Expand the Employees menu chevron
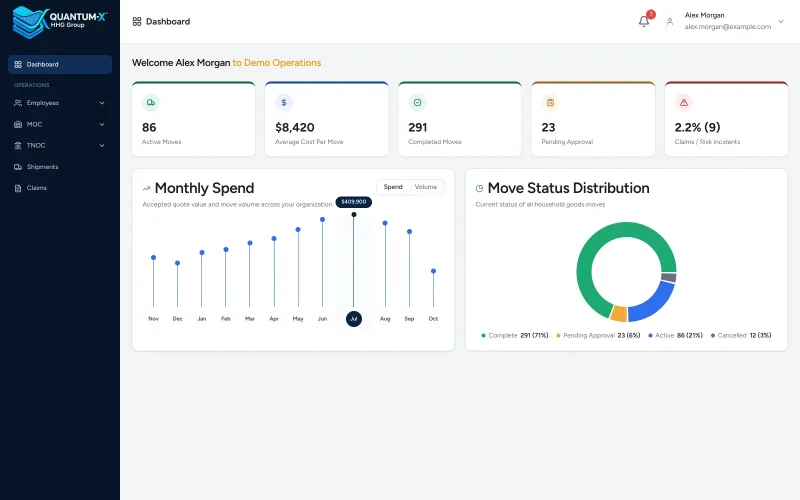Viewport: 800px width, 500px height. coord(102,103)
